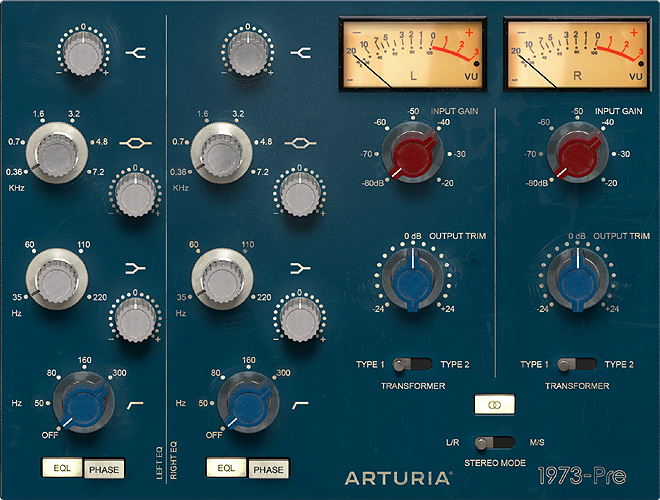Image resolution: width=660 pixels, height=500 pixels.
Task: Click left EQ high shelf icon
Action: pos(134,51)
